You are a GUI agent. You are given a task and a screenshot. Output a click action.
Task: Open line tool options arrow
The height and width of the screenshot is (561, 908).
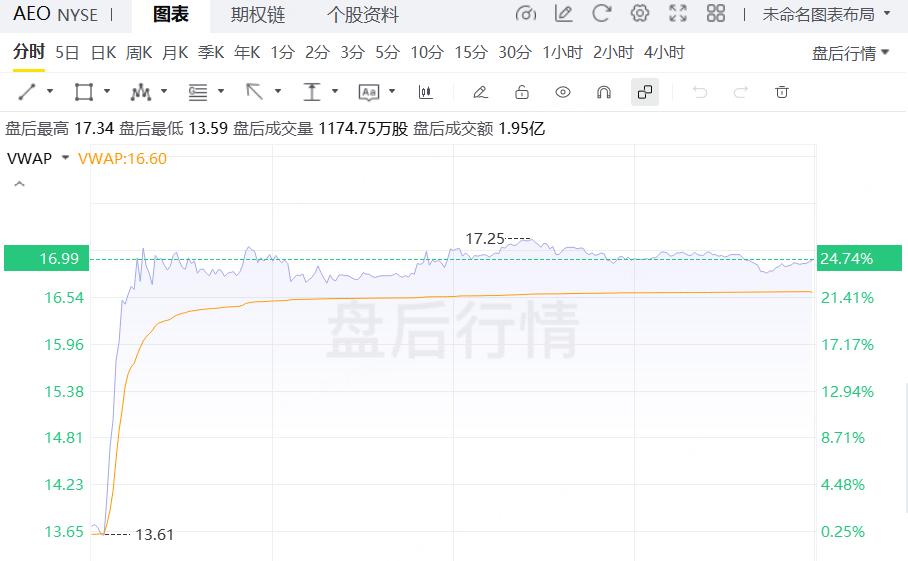click(x=50, y=91)
